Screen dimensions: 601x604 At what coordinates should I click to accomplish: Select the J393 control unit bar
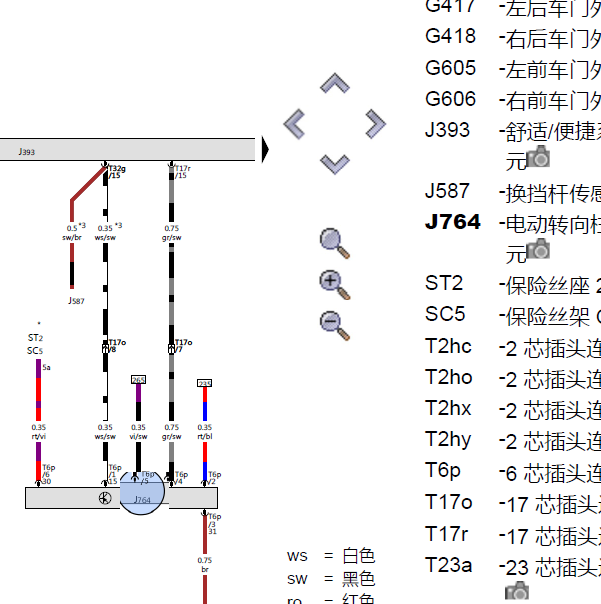[127, 149]
